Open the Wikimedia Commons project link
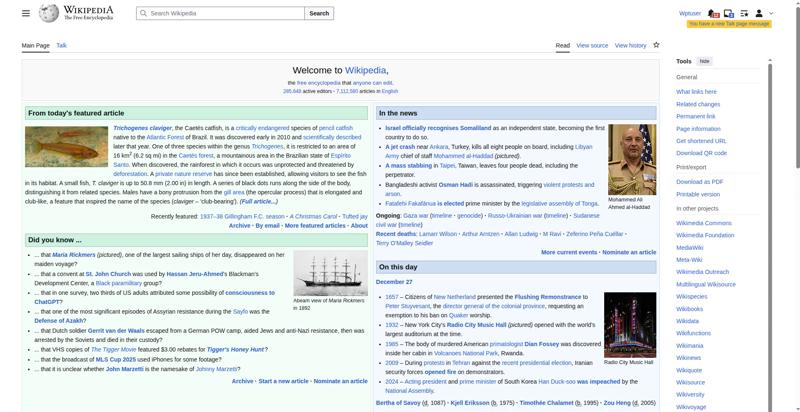Image resolution: width=800 pixels, height=412 pixels. pos(703,223)
